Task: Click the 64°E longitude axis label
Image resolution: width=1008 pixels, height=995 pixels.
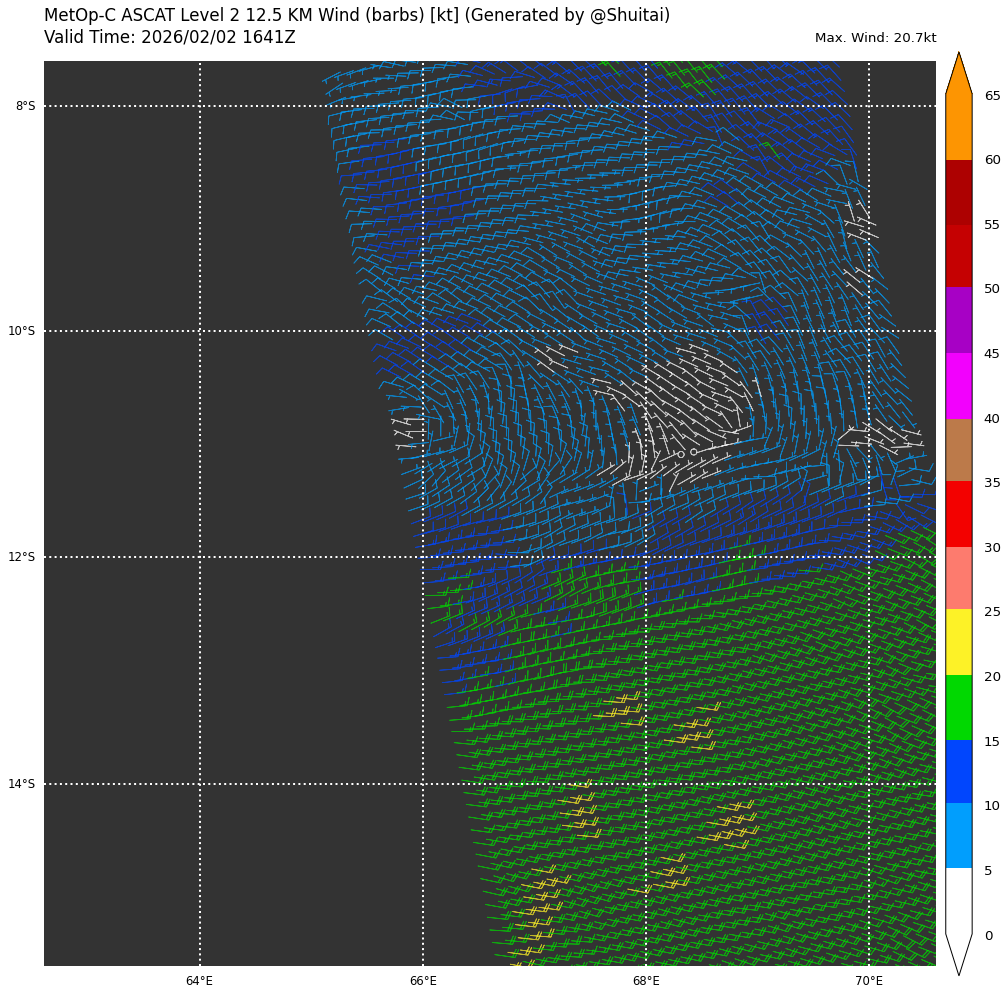Action: pos(199,981)
